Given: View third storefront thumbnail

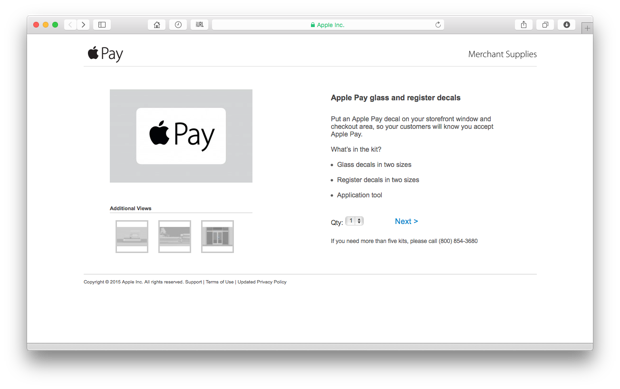Looking at the screenshot, I should tap(217, 236).
